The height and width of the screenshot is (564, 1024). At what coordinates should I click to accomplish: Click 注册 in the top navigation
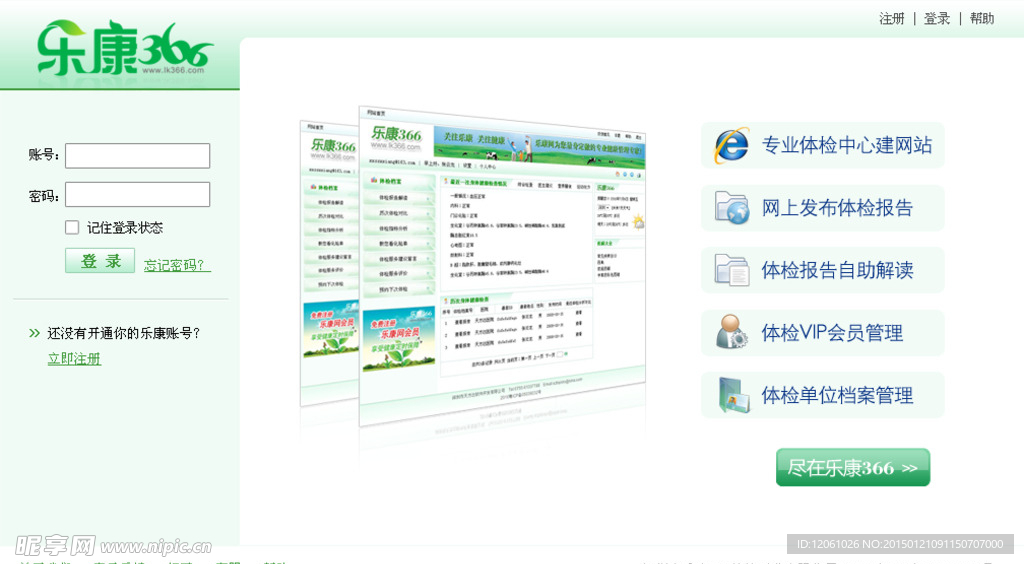click(x=891, y=18)
